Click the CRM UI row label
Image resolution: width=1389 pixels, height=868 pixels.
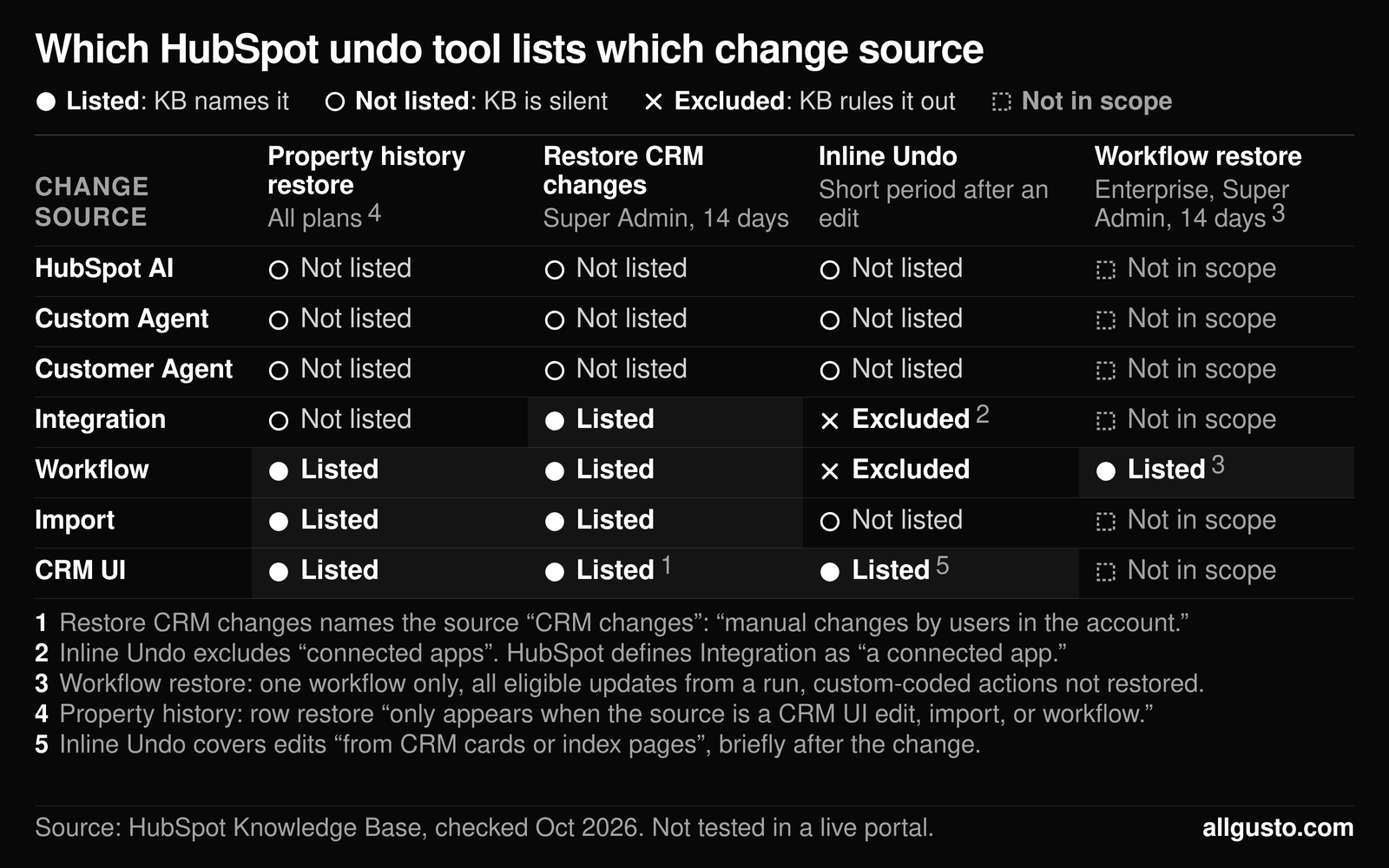click(x=80, y=570)
